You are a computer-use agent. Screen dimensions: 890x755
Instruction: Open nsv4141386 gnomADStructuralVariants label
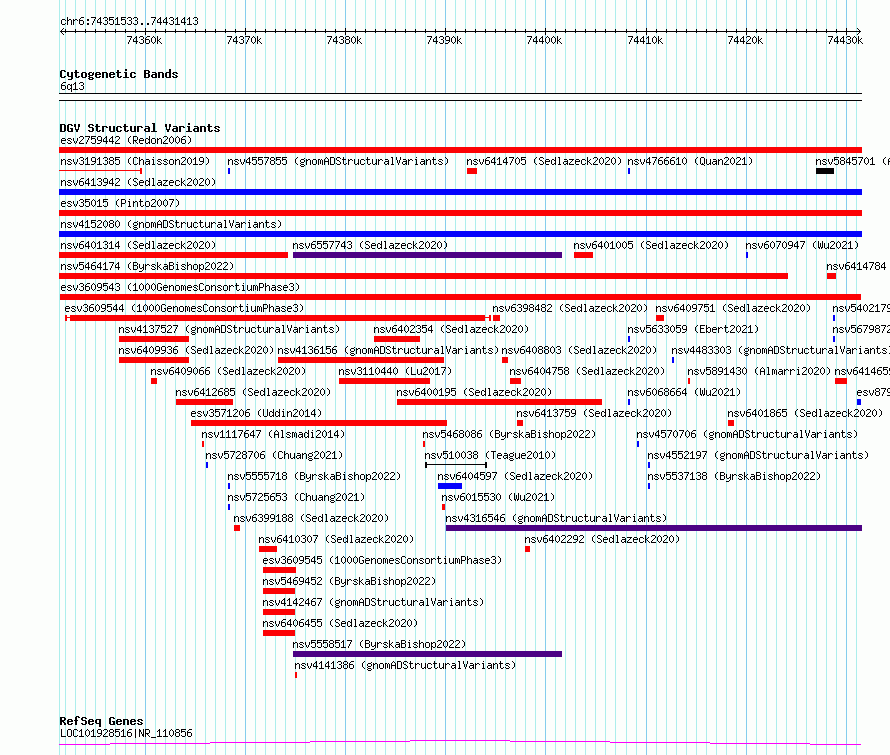coord(405,665)
